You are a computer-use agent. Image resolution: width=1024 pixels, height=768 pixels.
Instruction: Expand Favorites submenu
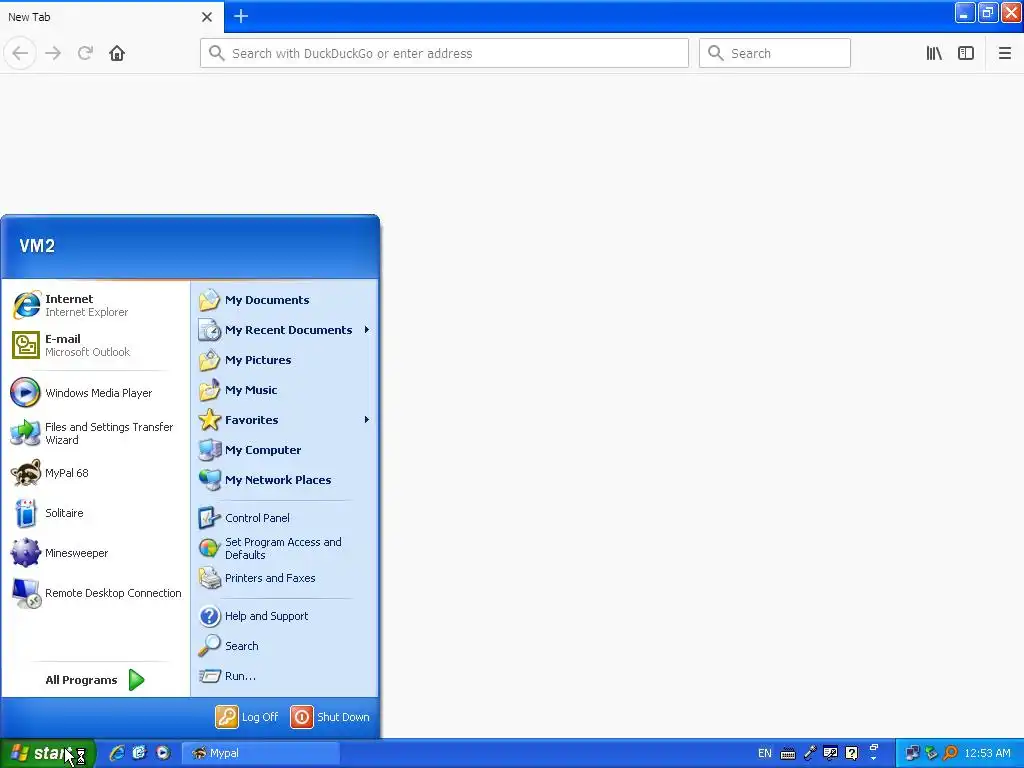[284, 420]
